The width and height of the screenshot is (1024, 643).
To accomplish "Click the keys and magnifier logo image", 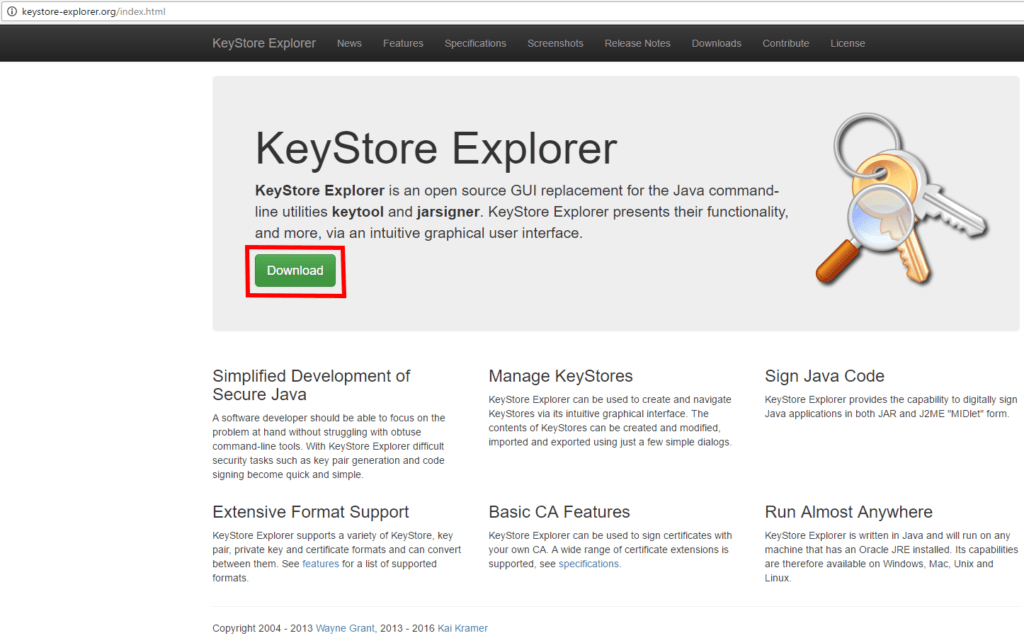I will [x=902, y=199].
